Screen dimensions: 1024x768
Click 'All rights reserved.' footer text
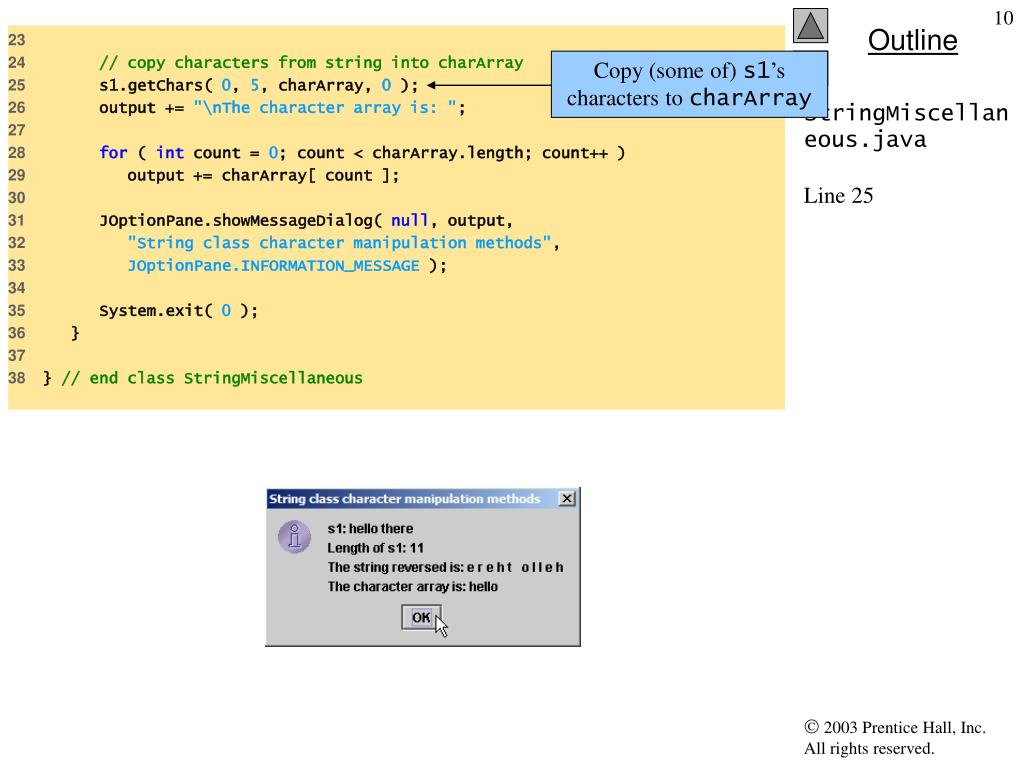[x=869, y=748]
